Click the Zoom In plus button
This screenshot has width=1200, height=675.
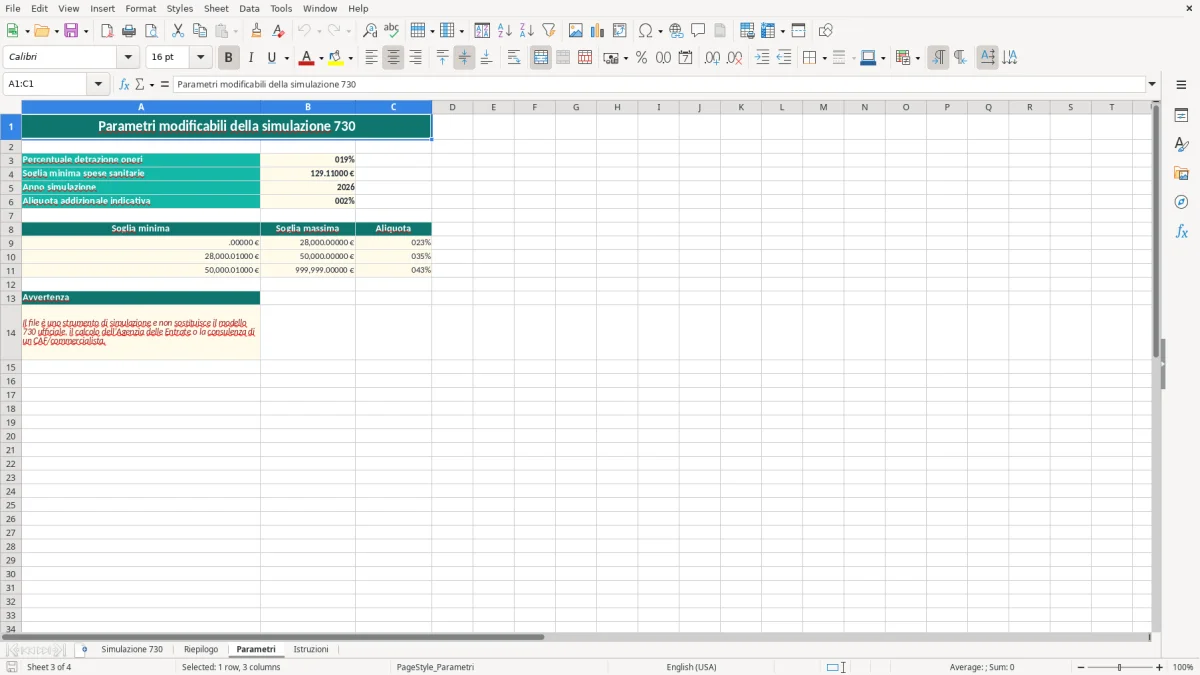1160,667
